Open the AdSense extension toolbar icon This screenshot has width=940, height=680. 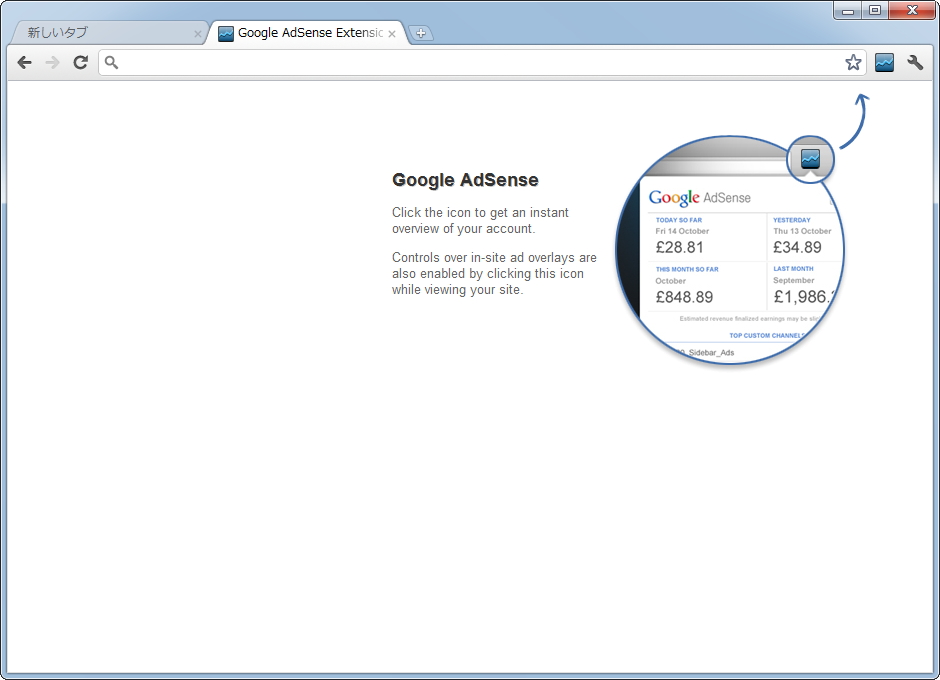pyautogui.click(x=884, y=62)
